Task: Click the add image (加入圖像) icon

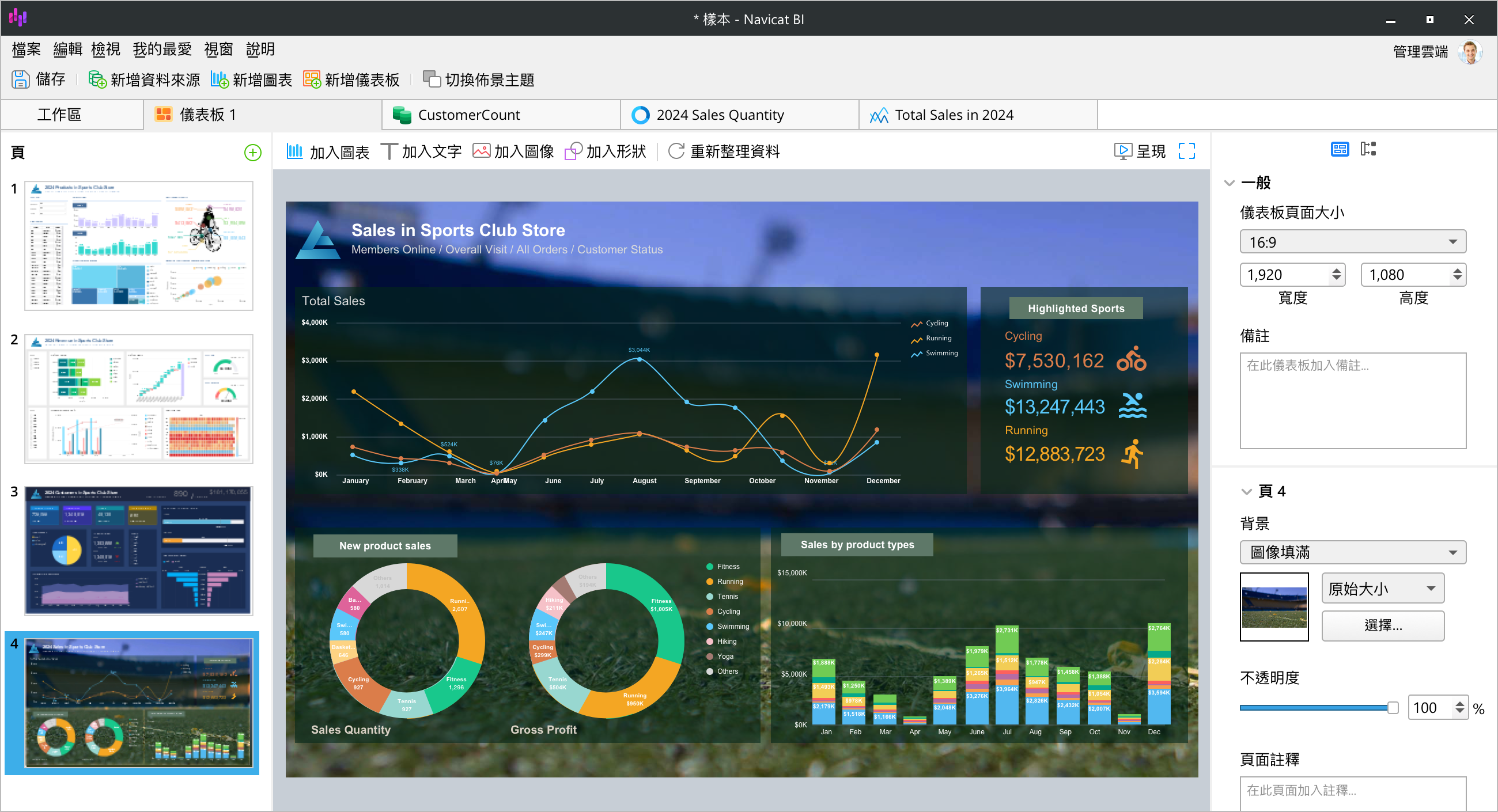Action: (x=481, y=151)
